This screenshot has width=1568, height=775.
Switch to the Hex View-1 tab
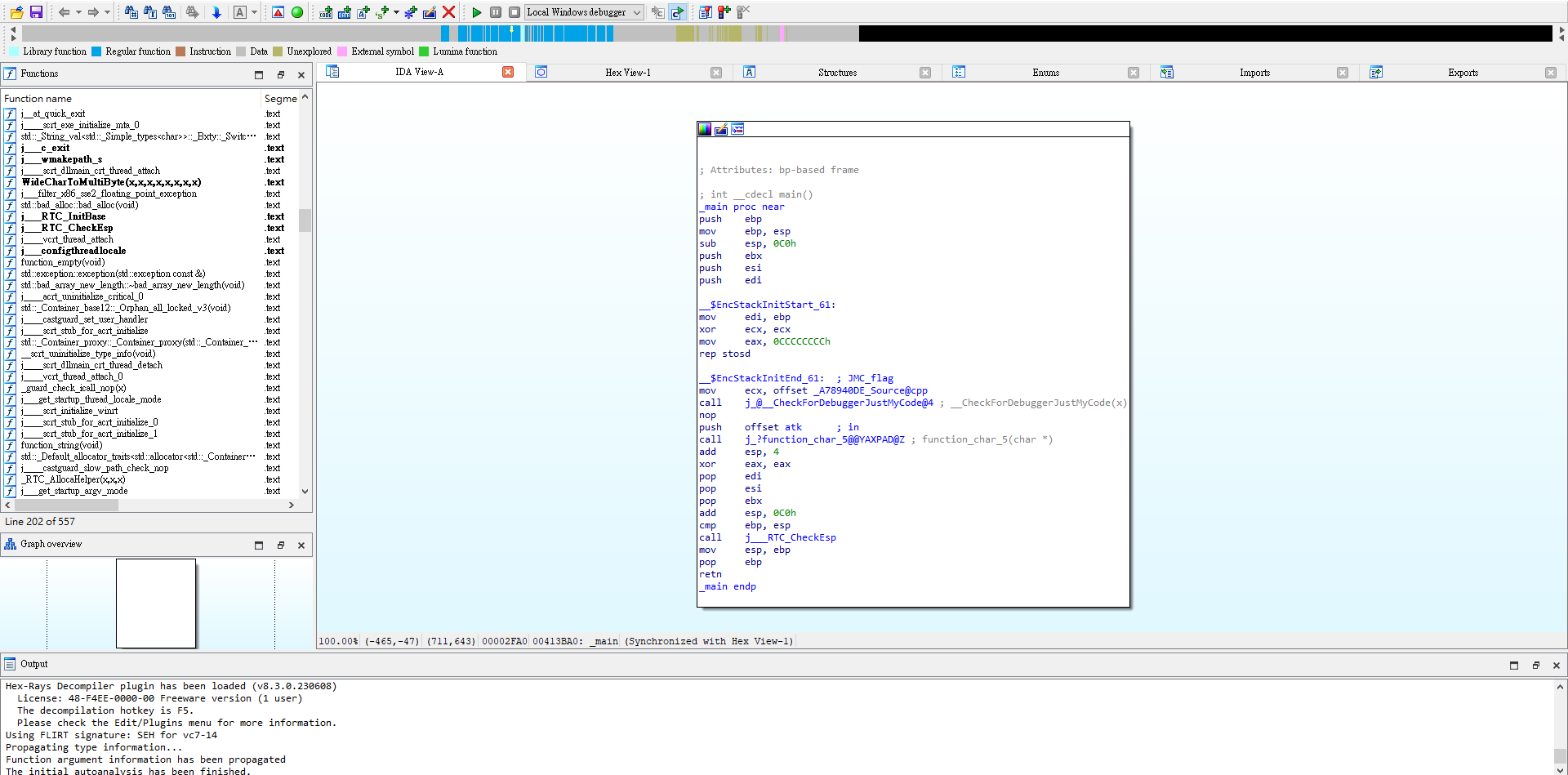coord(627,73)
